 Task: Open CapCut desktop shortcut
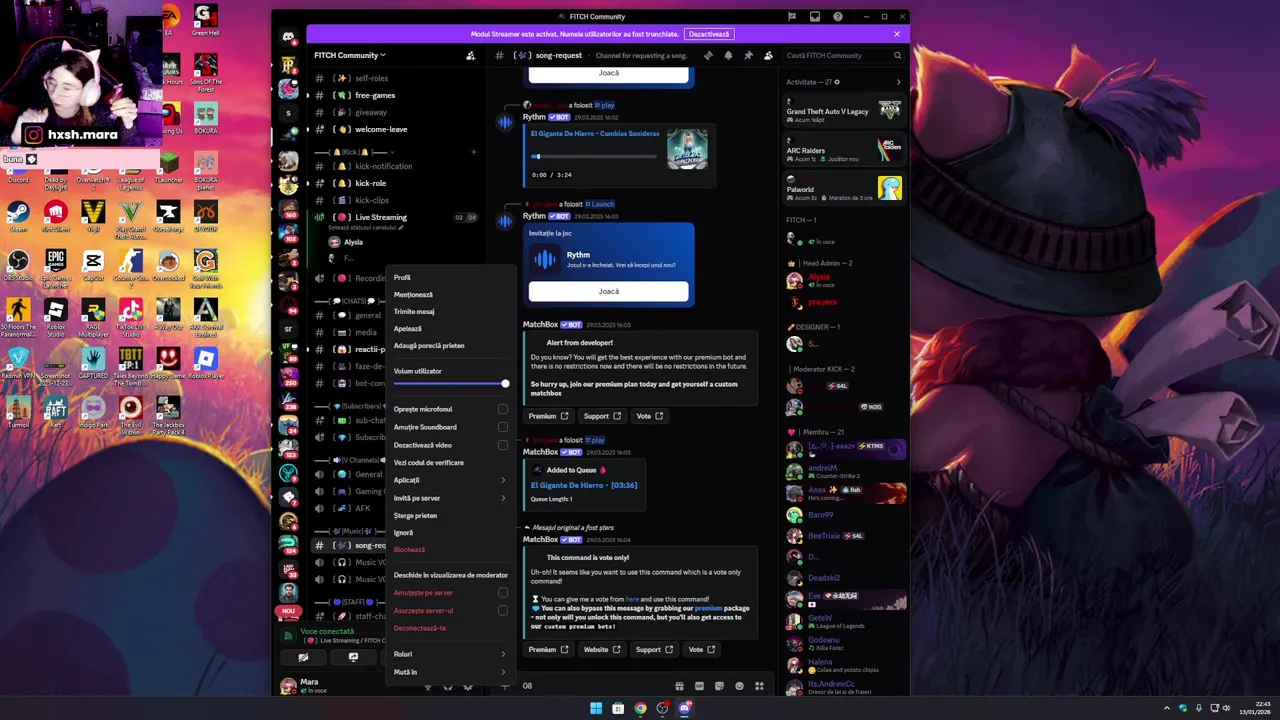coord(93,266)
